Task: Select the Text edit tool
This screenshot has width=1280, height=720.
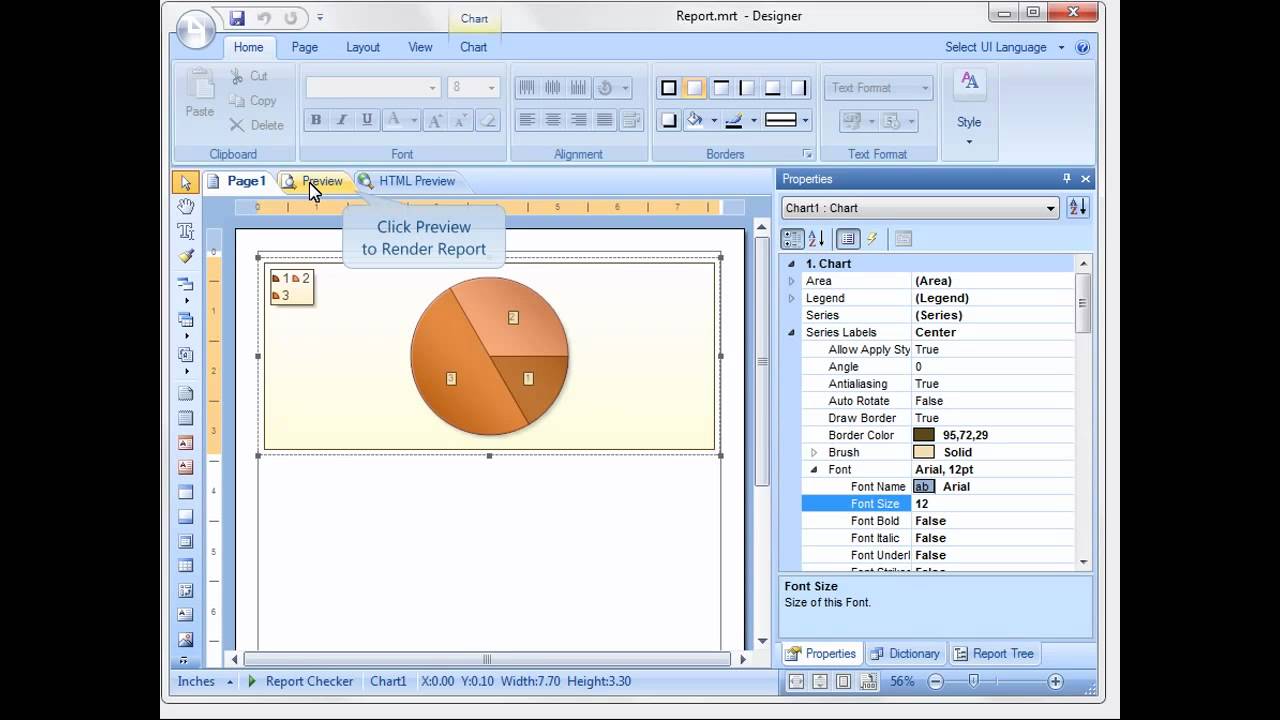Action: pos(185,231)
